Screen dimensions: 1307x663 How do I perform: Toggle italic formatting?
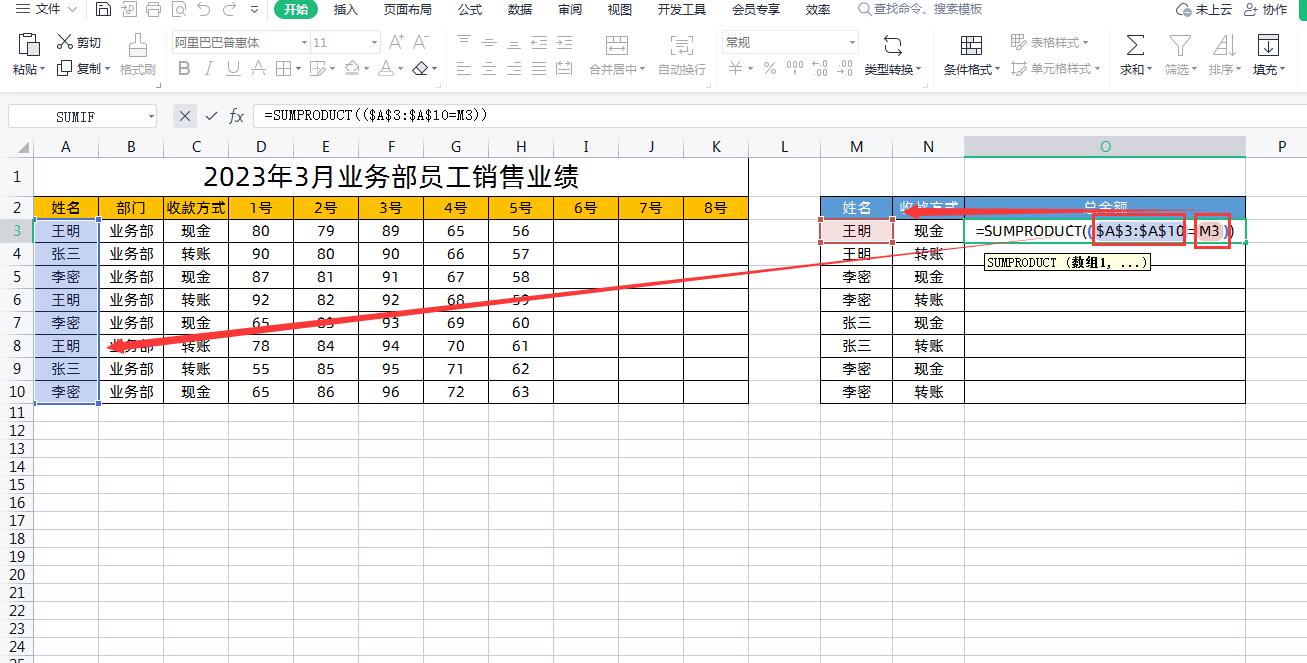(x=208, y=68)
